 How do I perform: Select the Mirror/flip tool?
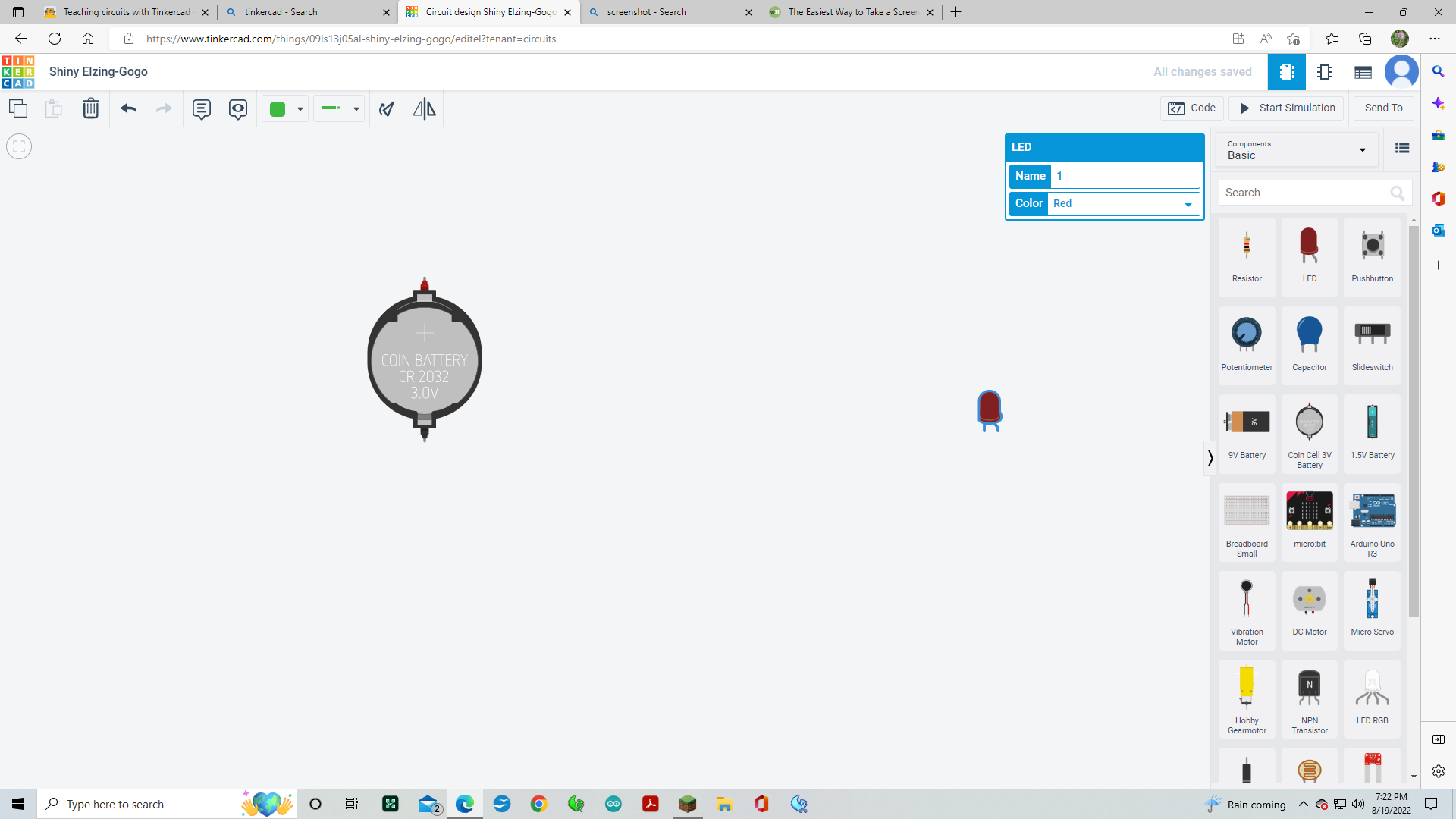pyautogui.click(x=424, y=108)
